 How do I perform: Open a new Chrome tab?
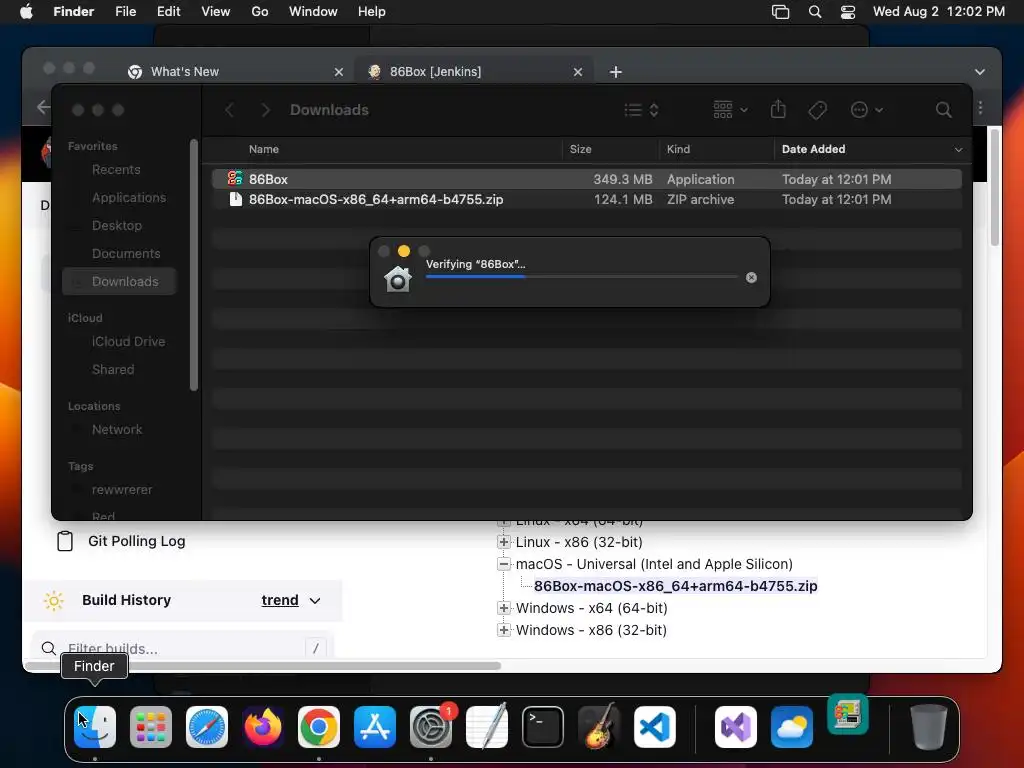(616, 72)
